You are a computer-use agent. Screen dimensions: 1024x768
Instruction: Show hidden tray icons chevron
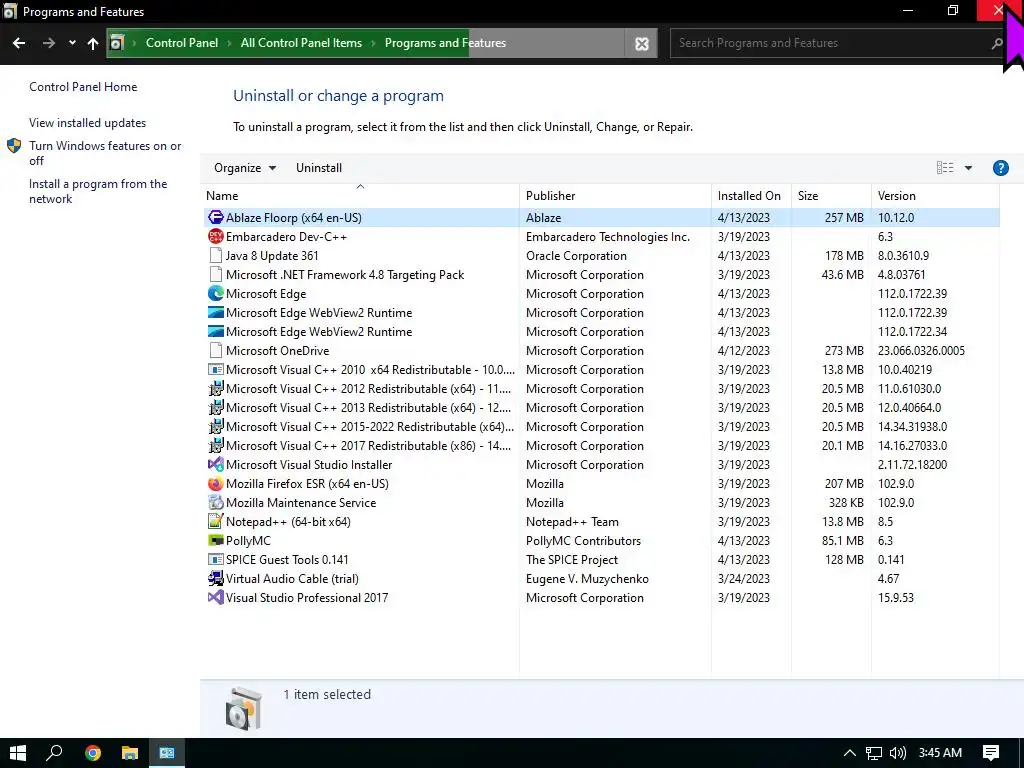pos(849,753)
